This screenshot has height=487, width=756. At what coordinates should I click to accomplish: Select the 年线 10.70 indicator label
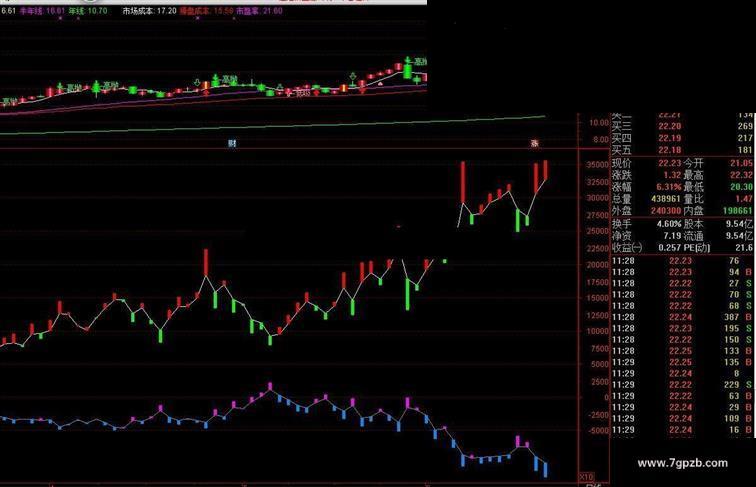[x=88, y=11]
